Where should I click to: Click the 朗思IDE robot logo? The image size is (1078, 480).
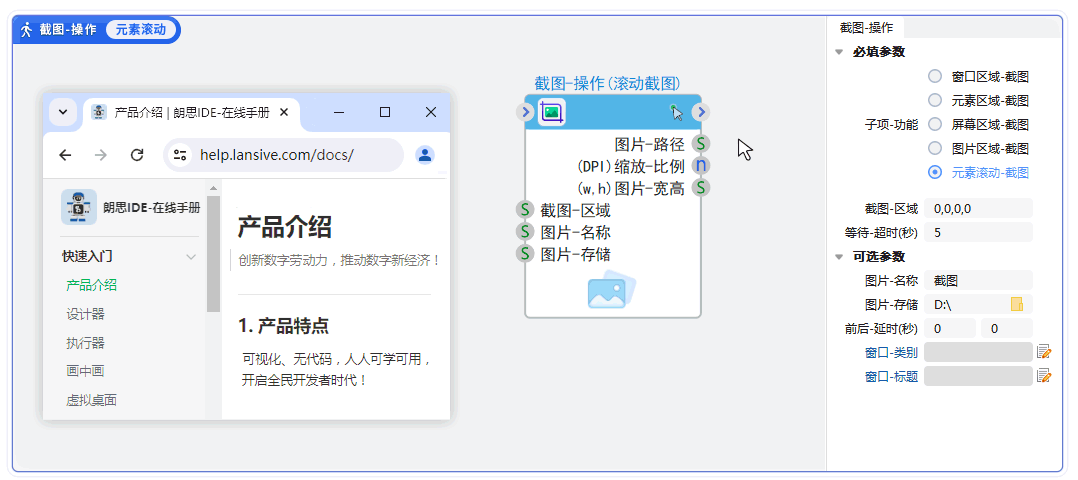pyautogui.click(x=79, y=207)
